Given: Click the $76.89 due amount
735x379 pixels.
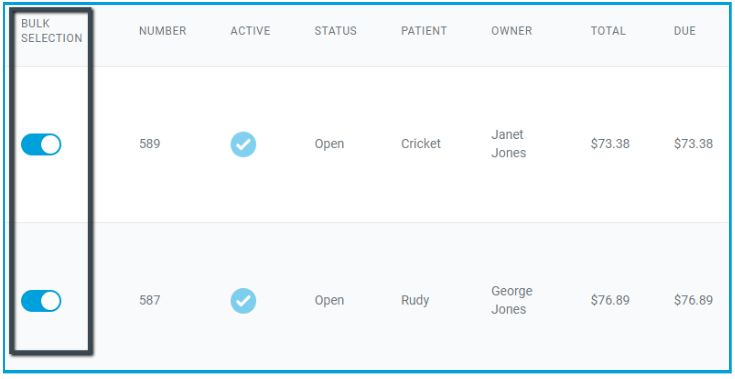Looking at the screenshot, I should point(693,300).
